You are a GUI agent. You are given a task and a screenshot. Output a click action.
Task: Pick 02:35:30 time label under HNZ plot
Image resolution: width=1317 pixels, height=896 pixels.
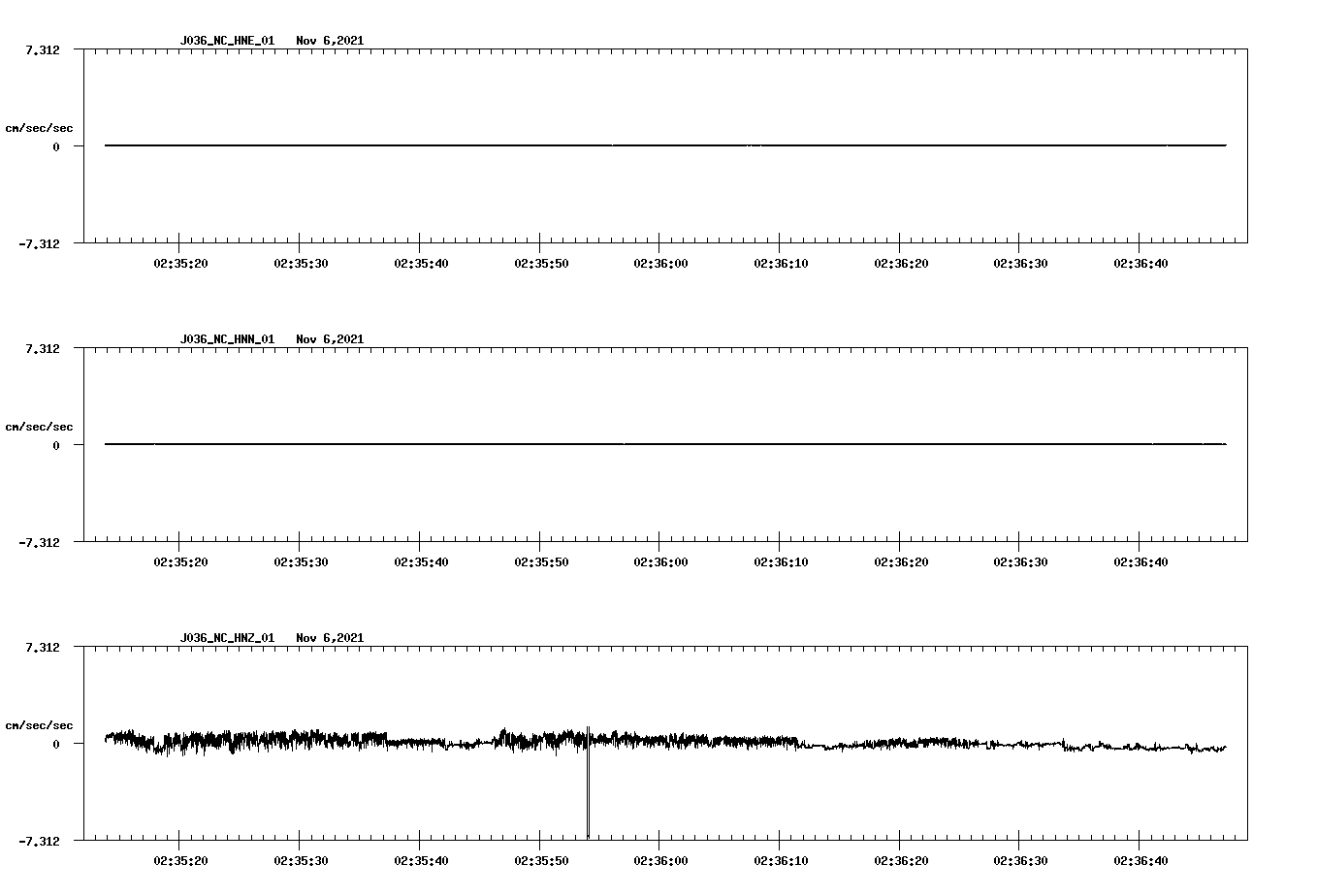[x=301, y=860]
